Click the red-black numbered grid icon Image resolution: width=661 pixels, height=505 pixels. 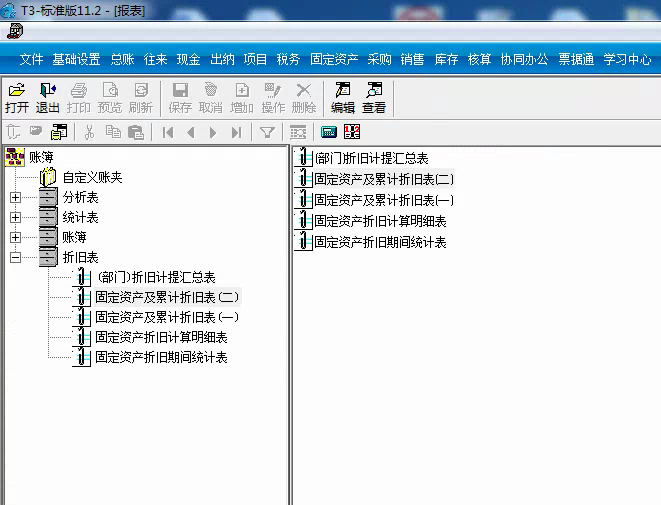point(352,132)
